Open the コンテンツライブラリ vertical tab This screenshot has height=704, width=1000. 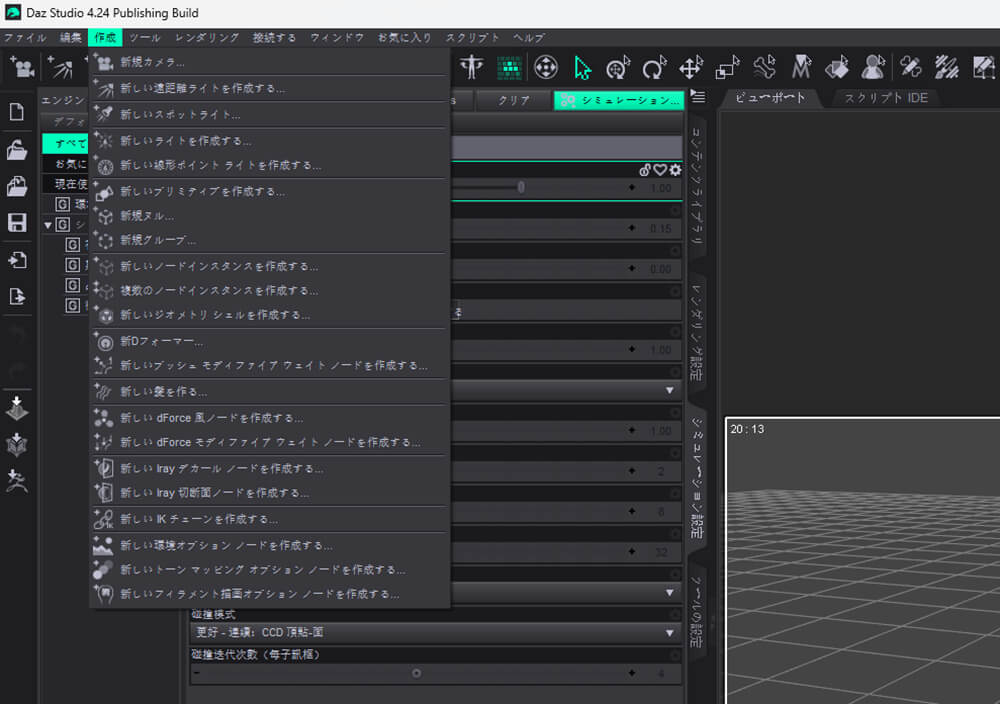(697, 186)
